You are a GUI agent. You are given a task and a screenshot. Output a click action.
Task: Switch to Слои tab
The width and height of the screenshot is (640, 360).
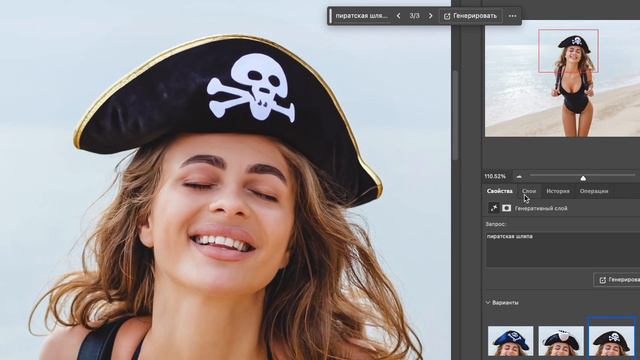coord(529,191)
